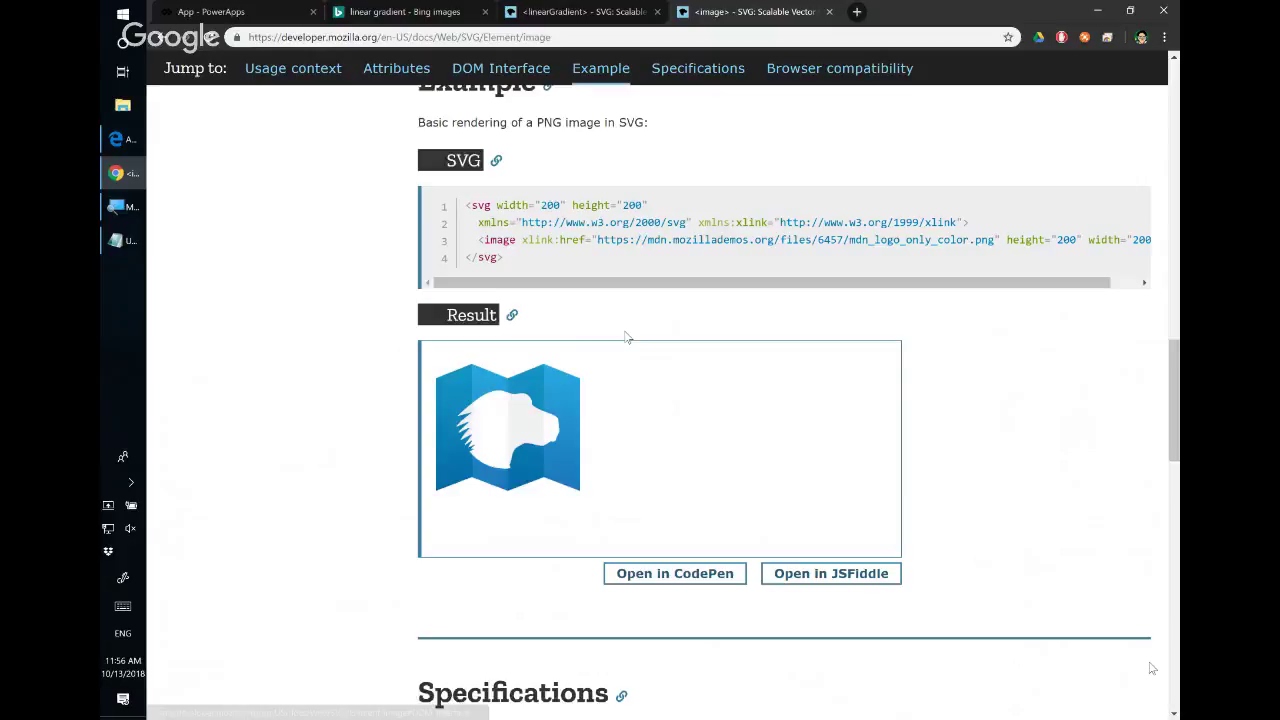Click the anchor link icon beside Specifications heading
The image size is (1280, 720).
tap(621, 696)
